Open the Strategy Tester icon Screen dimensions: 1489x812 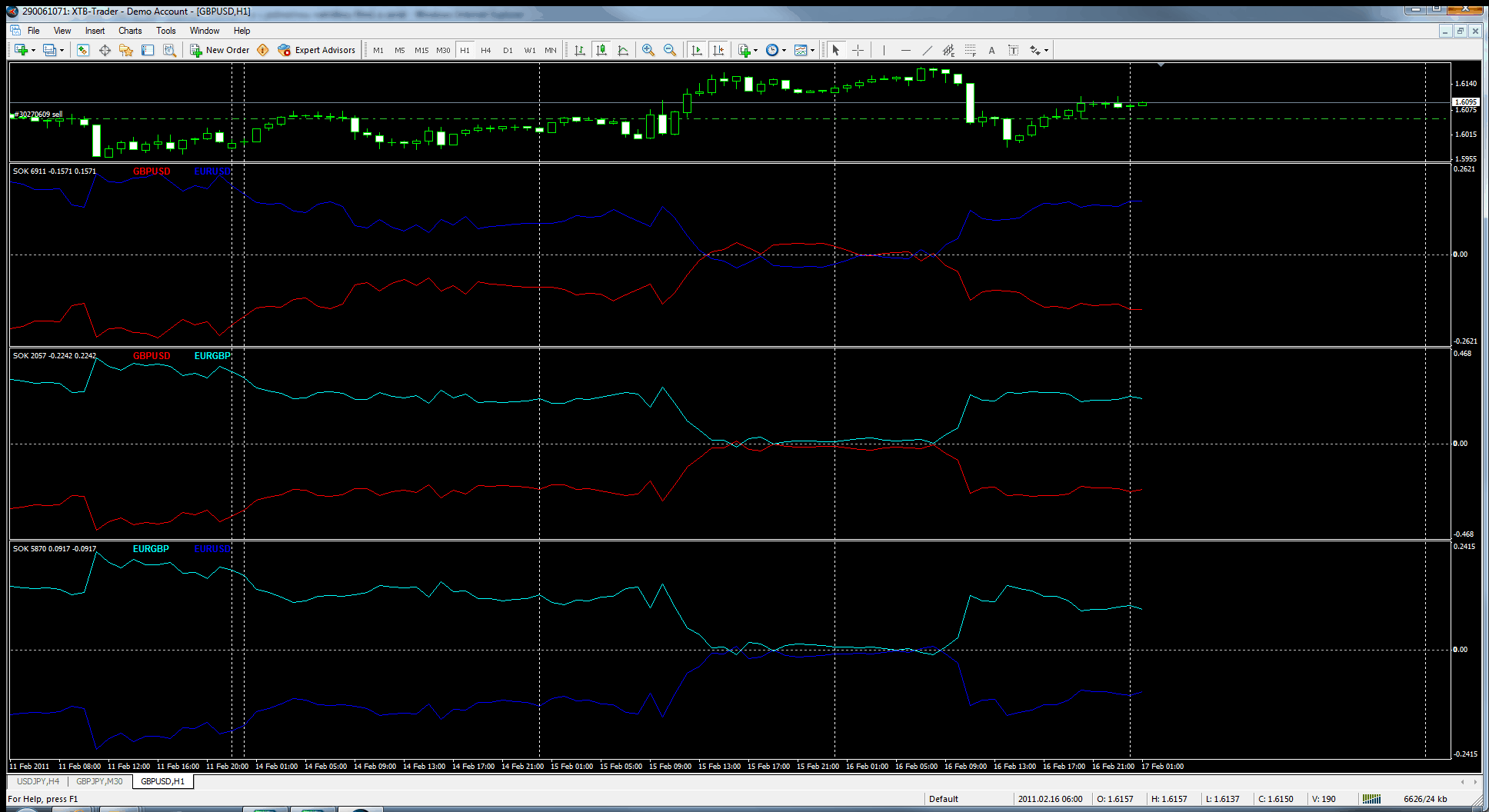(169, 50)
